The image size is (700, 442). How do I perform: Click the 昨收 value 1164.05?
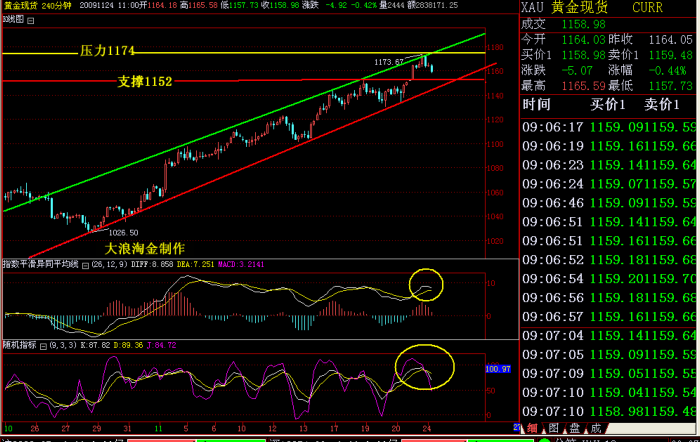pos(670,40)
